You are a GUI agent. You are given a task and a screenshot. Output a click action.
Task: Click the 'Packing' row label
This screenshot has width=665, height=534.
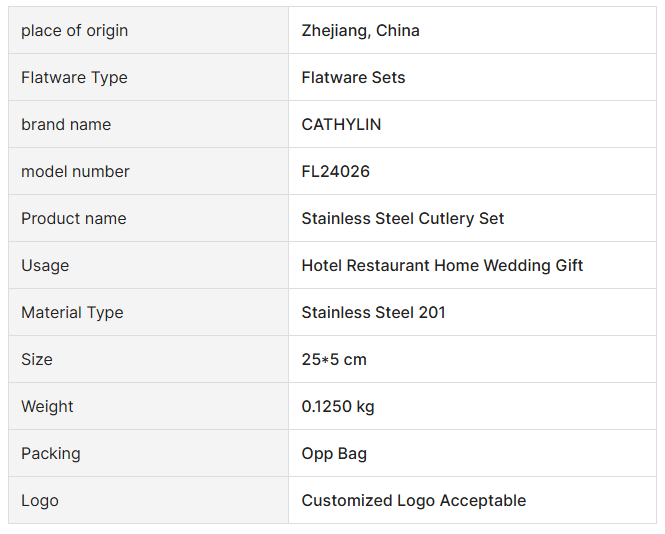[50, 454]
